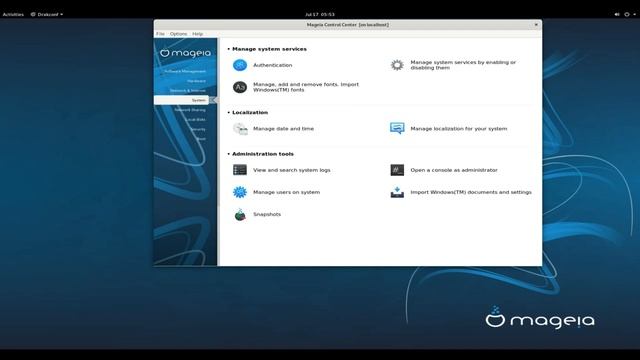Select the Network Sharing tab
This screenshot has height=360, width=640.
tap(190, 110)
